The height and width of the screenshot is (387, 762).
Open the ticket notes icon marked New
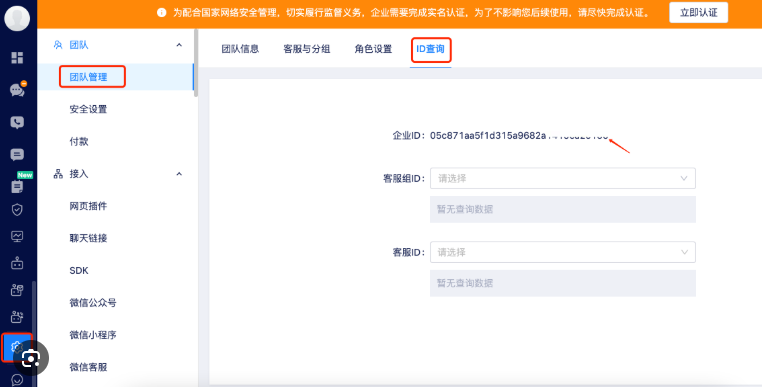point(17,186)
